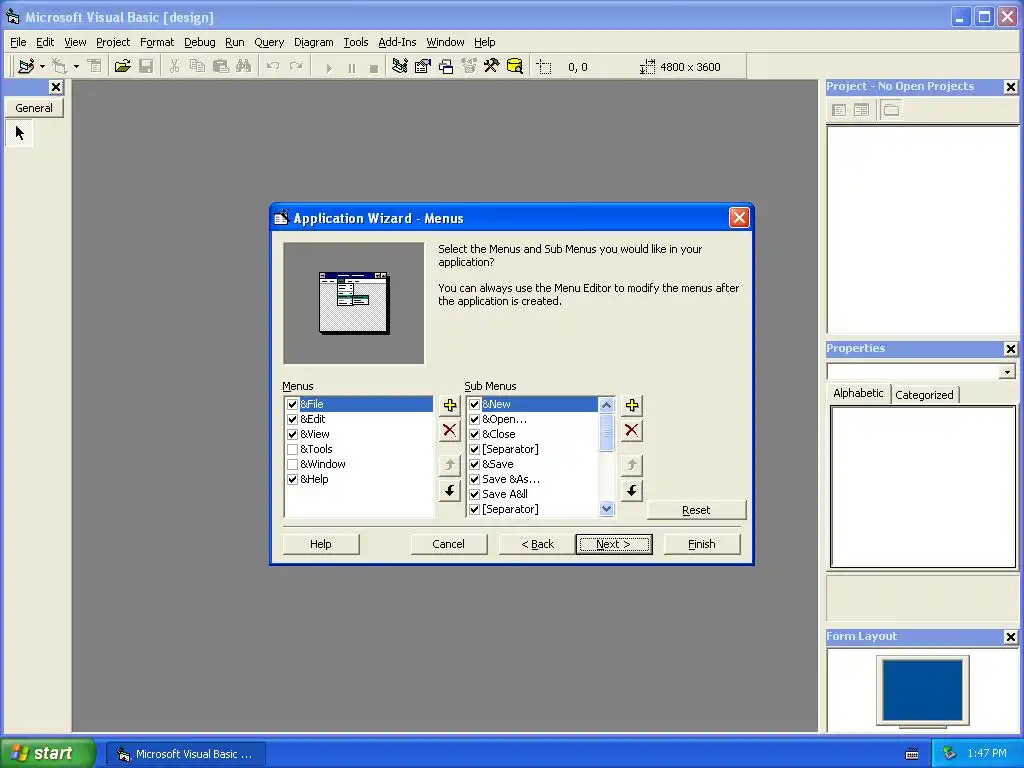Toggle the &Edit menu checkbox
1024x768 pixels.
point(293,419)
